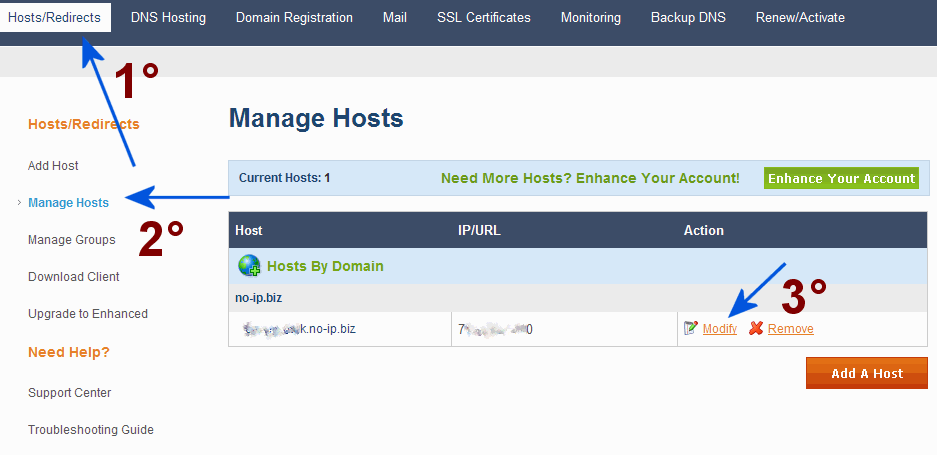Click Download Client sidebar link
This screenshot has width=937, height=455.
74,277
